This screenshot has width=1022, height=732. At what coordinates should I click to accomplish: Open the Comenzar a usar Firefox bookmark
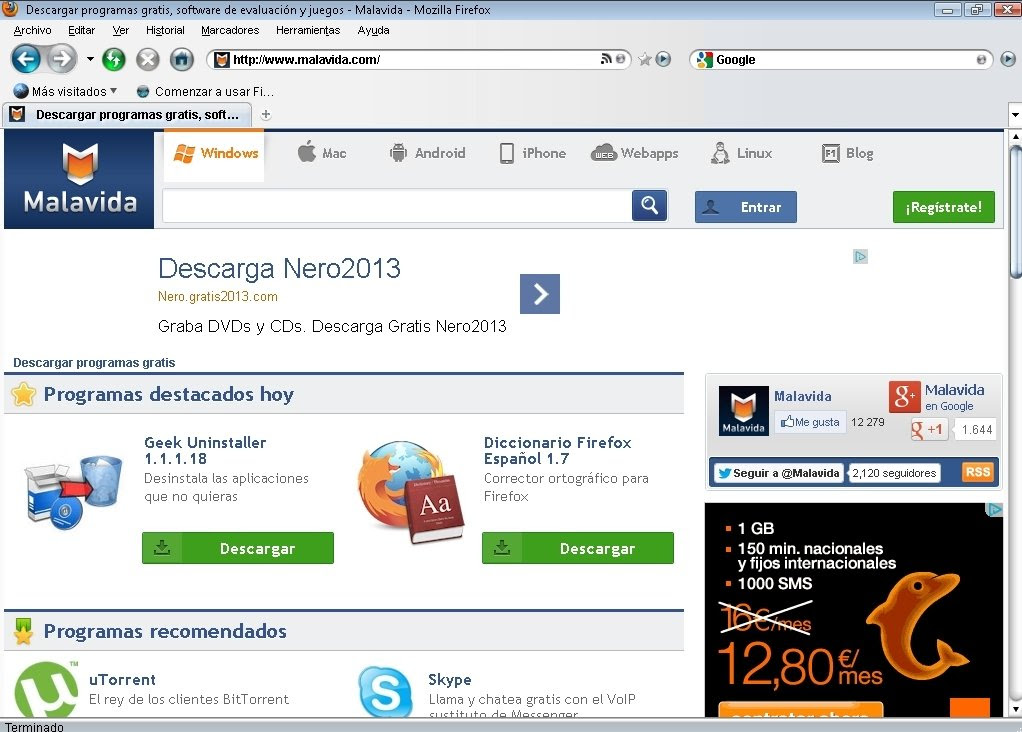205,91
